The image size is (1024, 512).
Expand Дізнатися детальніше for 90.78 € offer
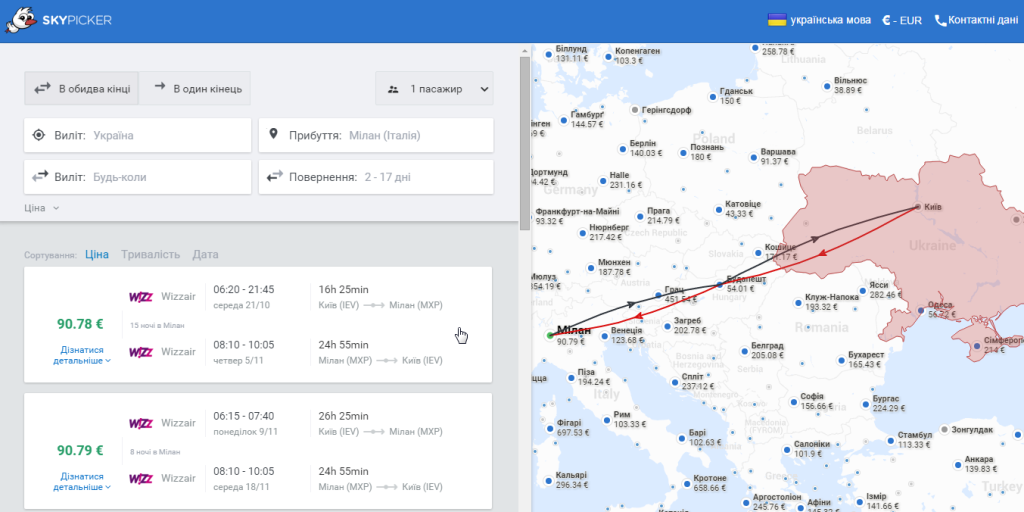pyautogui.click(x=82, y=355)
